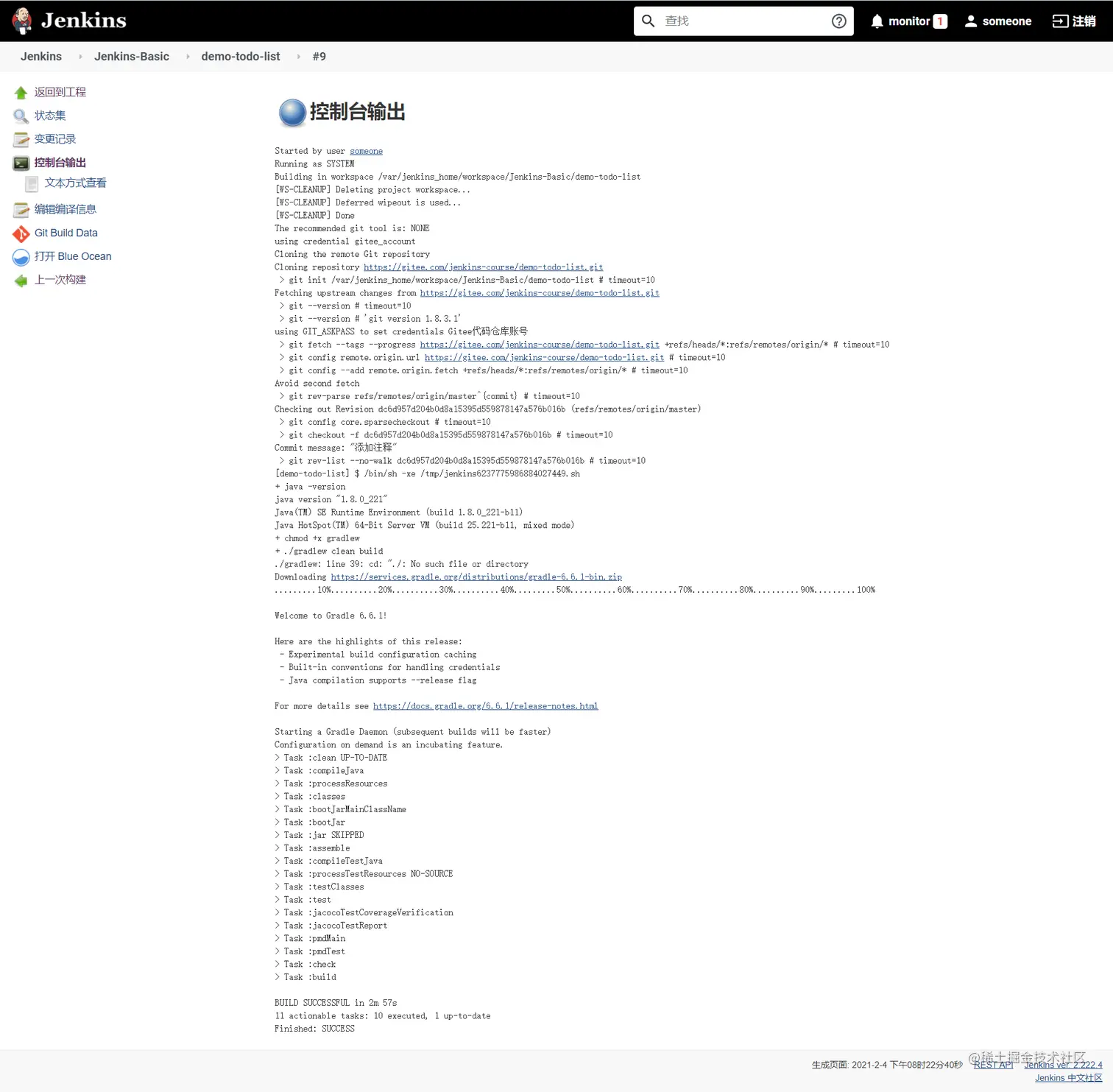Click the plain text document icon
The height and width of the screenshot is (1092, 1113).
coord(32,183)
